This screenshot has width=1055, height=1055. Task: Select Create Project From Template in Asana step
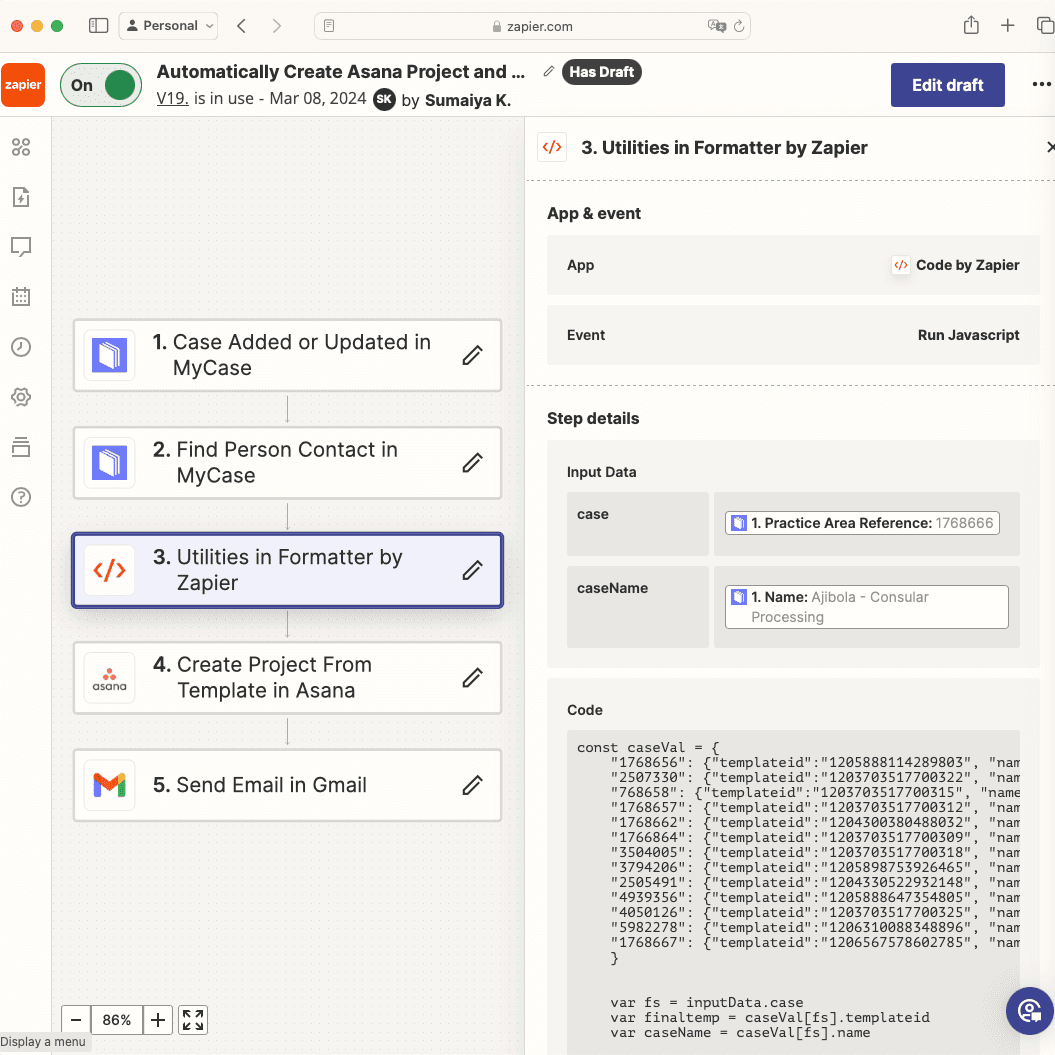(273, 678)
